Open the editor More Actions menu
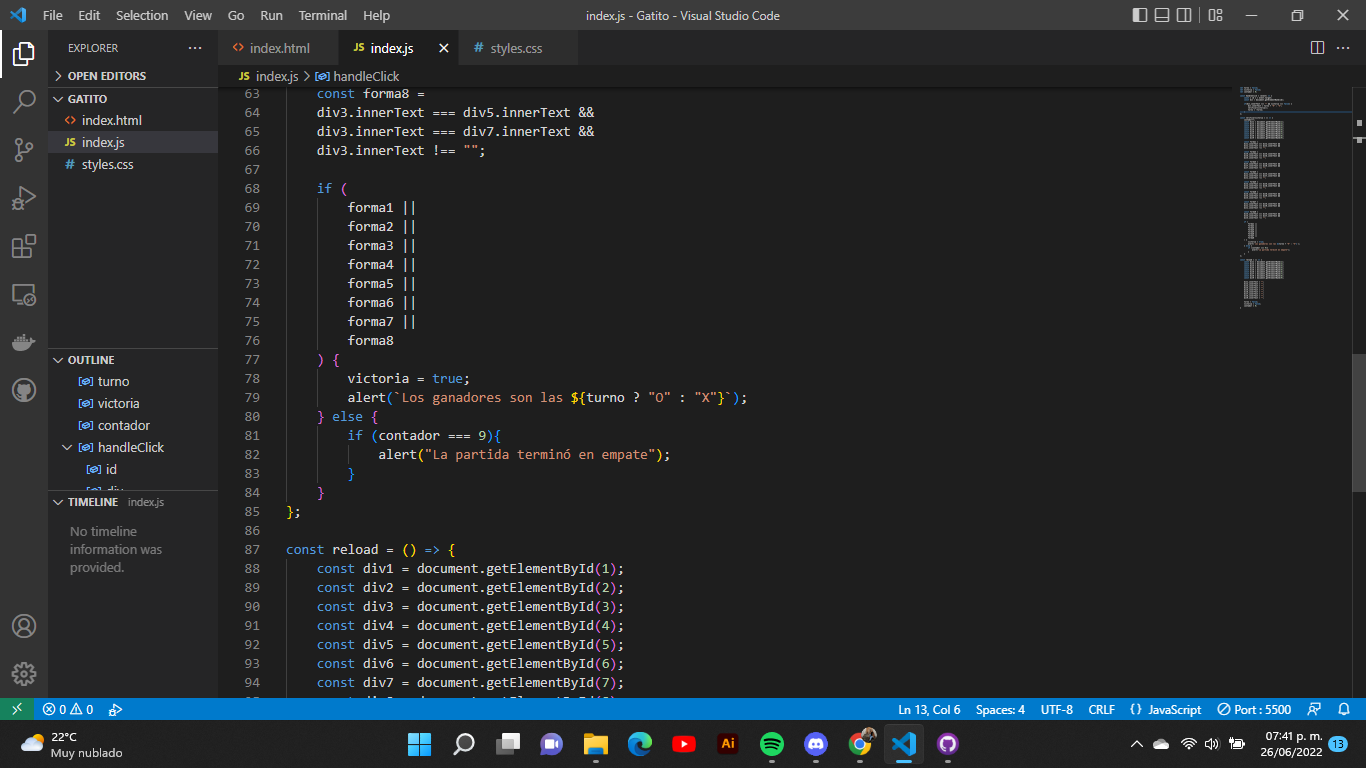 [1343, 48]
